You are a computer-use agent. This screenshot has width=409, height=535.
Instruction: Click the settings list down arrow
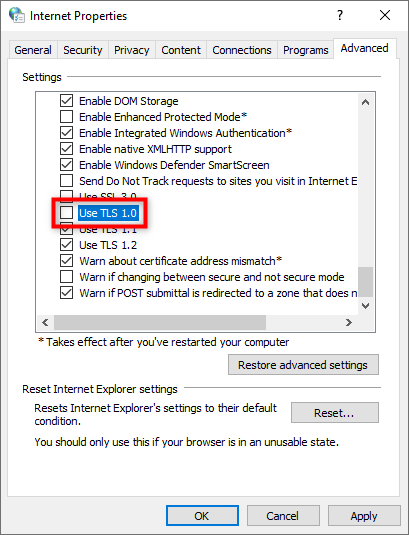point(365,306)
